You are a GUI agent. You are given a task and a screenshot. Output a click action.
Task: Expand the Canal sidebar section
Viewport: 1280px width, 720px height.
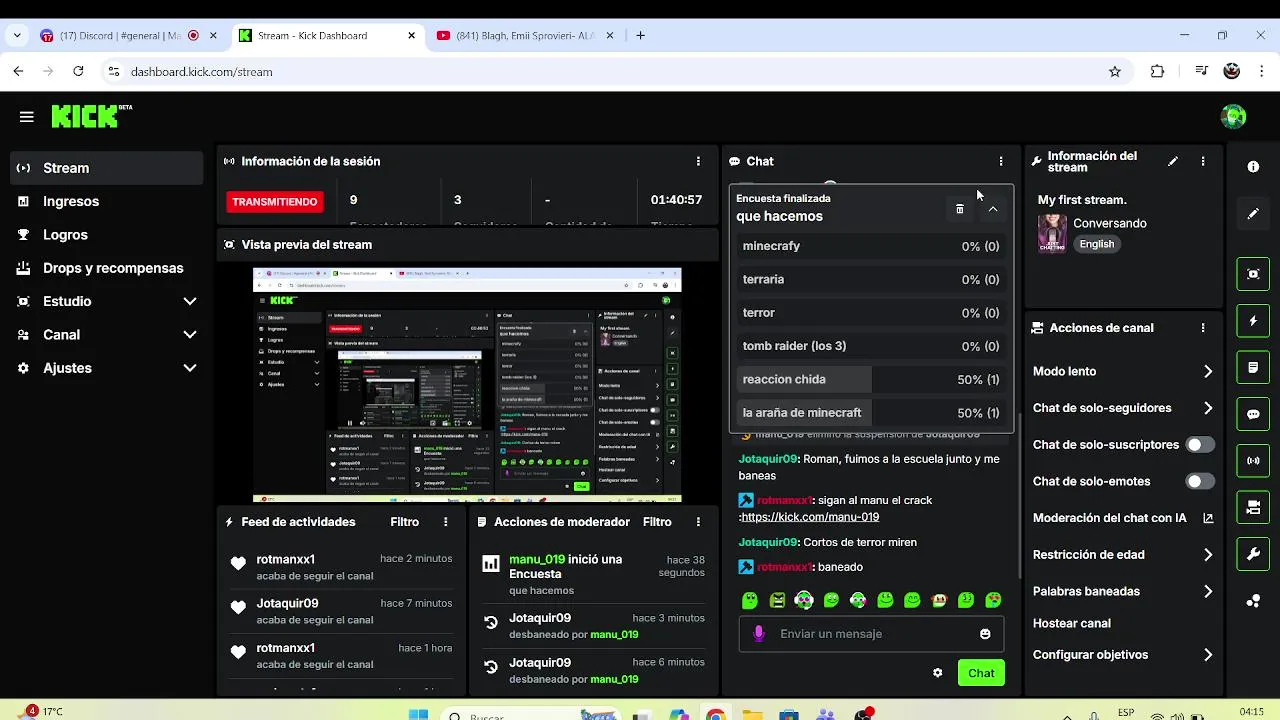[x=190, y=335]
